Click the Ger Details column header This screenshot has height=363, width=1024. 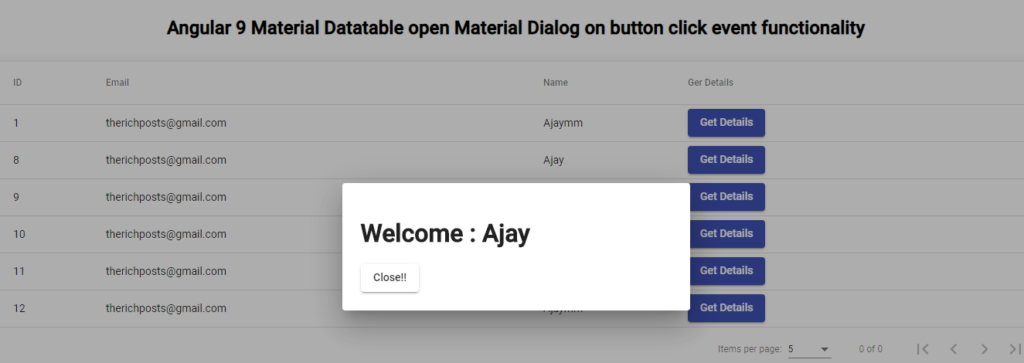pyautogui.click(x=711, y=83)
